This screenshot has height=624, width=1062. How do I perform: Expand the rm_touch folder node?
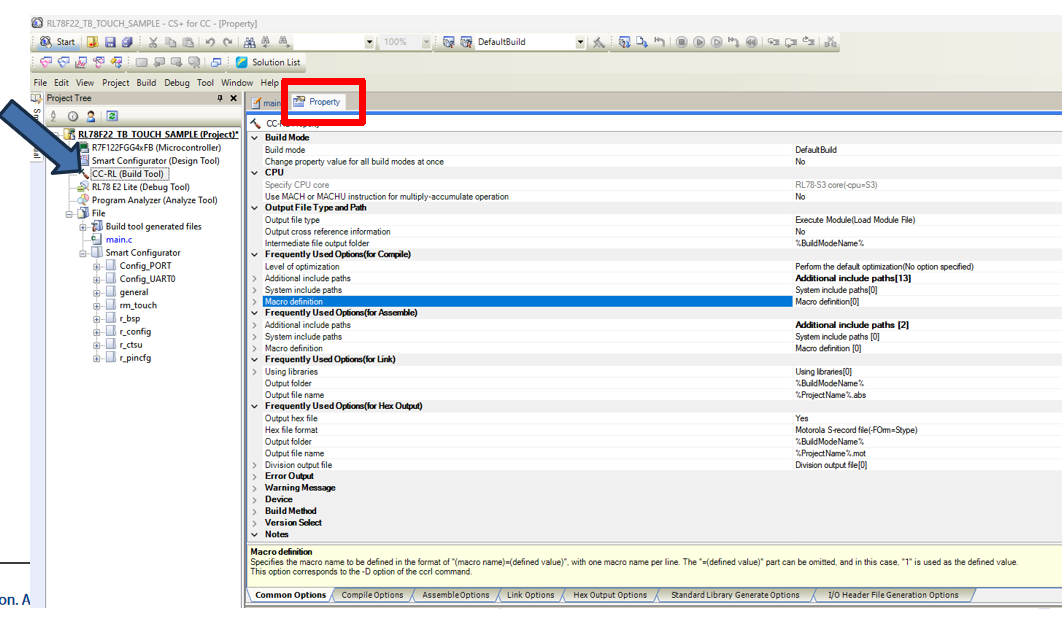97,306
